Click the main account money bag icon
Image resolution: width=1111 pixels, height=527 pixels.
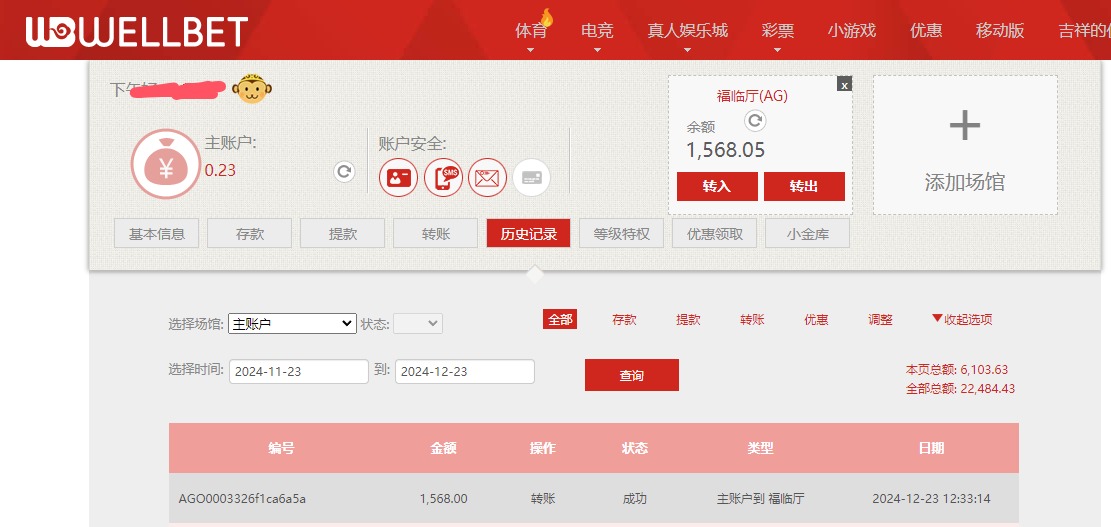click(165, 165)
